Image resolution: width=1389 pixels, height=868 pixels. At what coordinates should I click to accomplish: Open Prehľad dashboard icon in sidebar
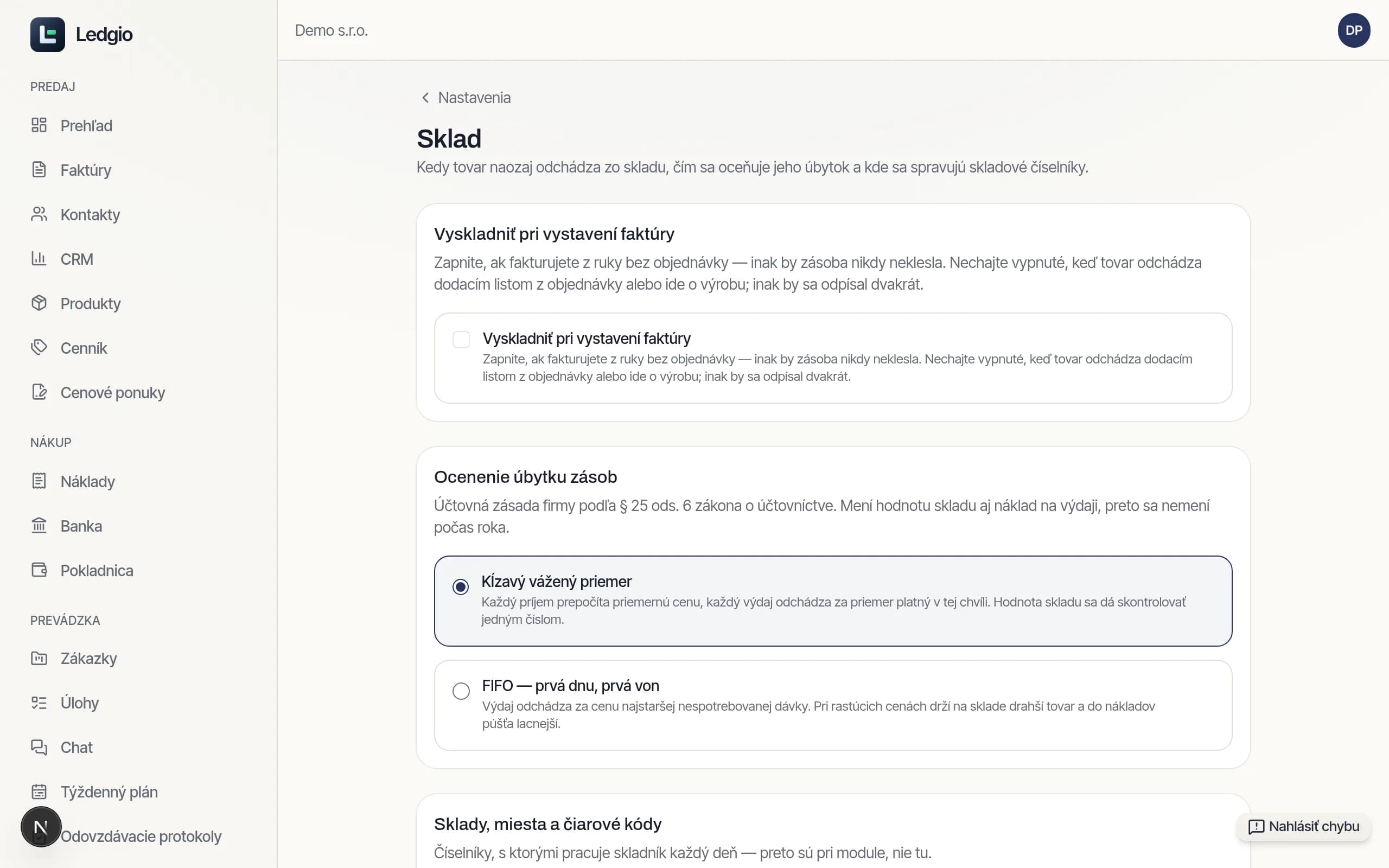point(39,125)
